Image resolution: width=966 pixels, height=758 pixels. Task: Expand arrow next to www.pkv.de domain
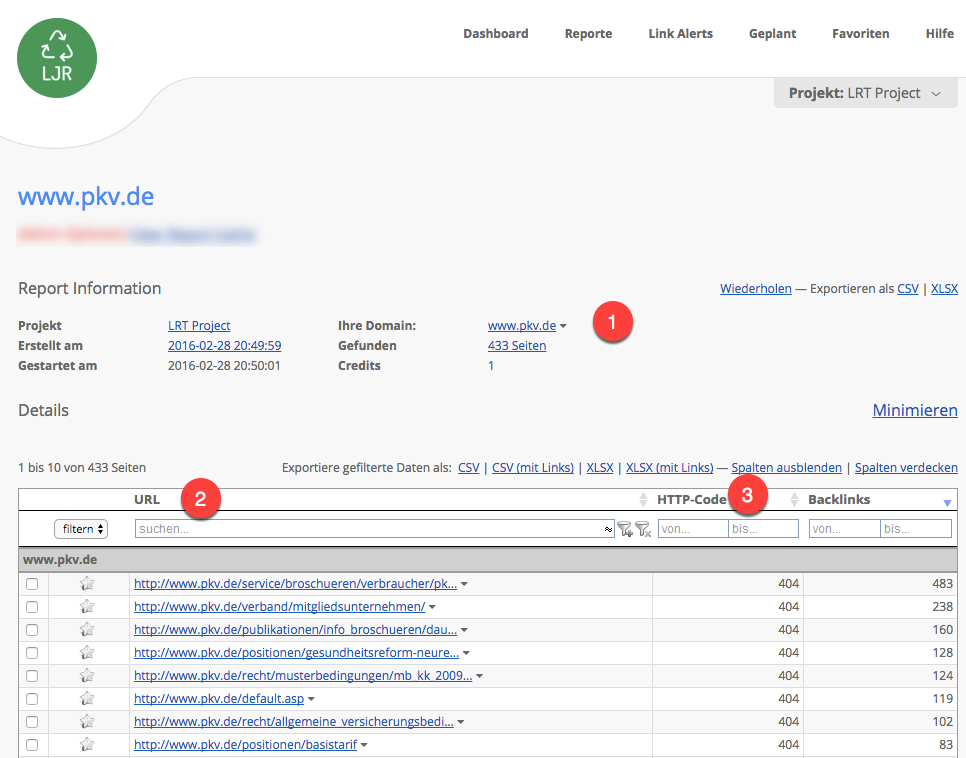563,326
